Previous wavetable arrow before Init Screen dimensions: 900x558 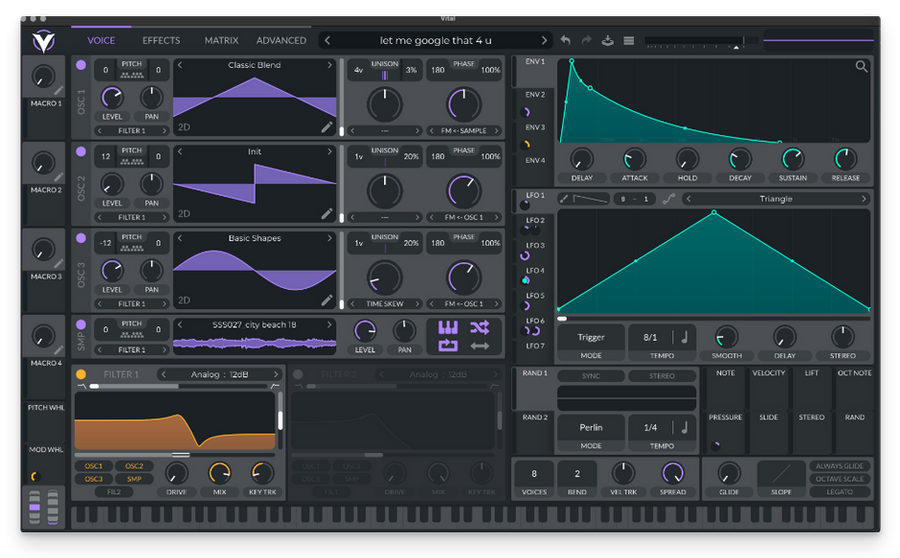point(180,152)
